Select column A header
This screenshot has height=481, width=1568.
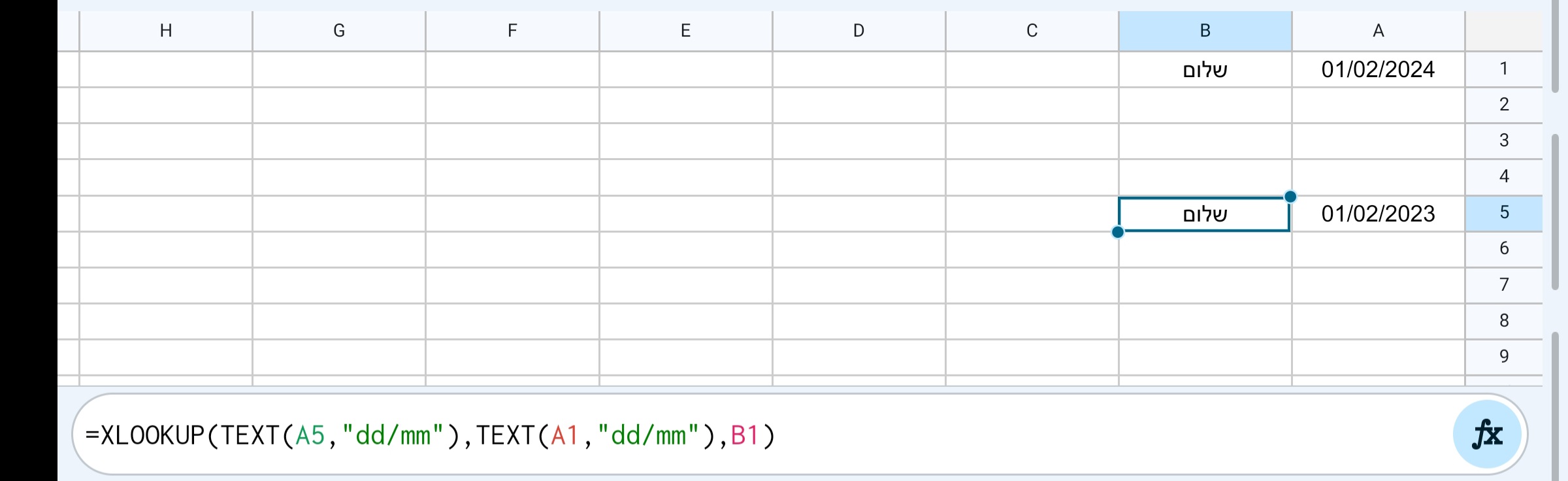point(1378,31)
